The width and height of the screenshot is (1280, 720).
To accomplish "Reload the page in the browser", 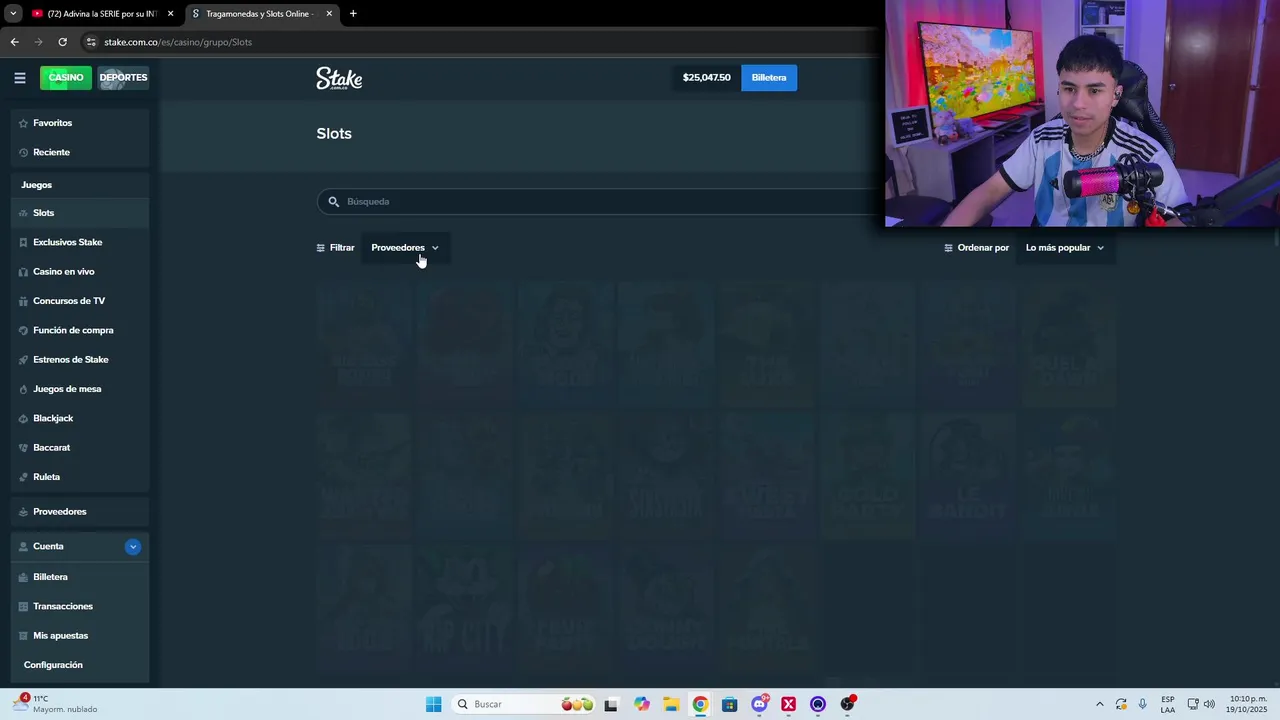I will [x=62, y=42].
